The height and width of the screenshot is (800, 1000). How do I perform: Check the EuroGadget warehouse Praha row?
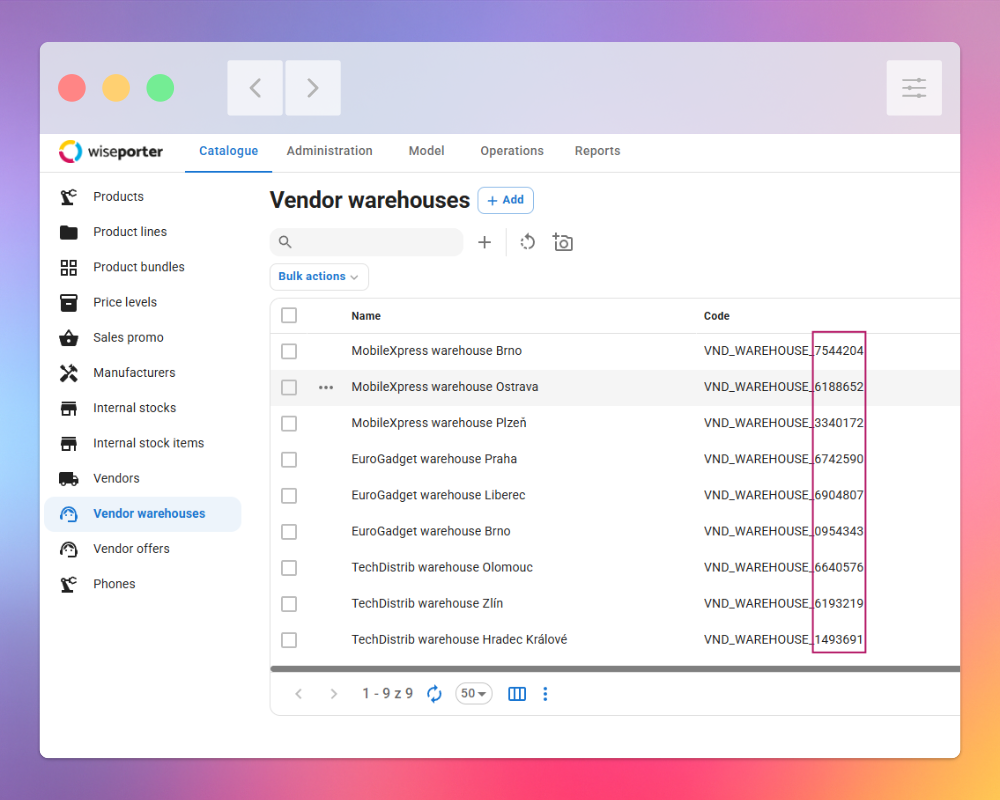289,459
